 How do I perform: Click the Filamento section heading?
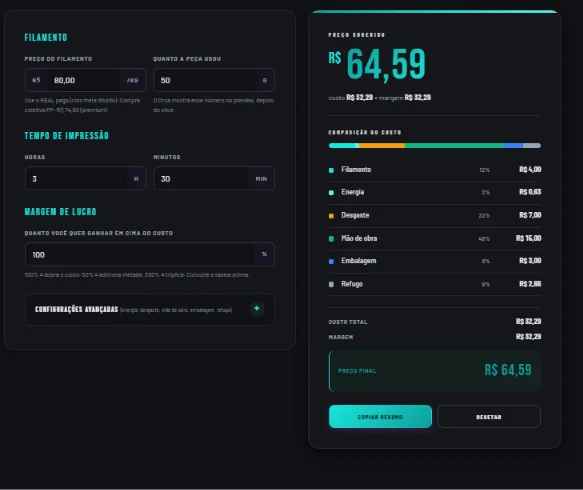coord(46,38)
